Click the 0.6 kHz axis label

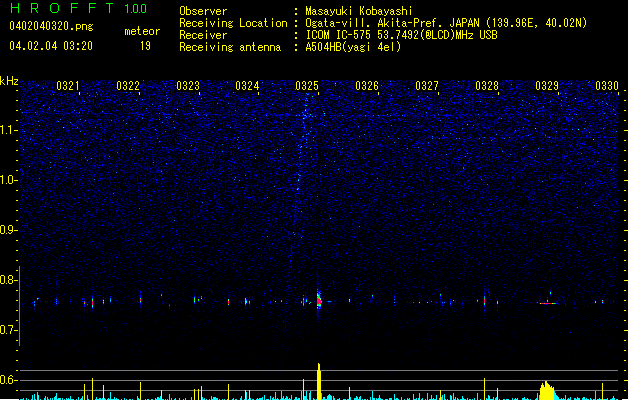click(x=8, y=380)
